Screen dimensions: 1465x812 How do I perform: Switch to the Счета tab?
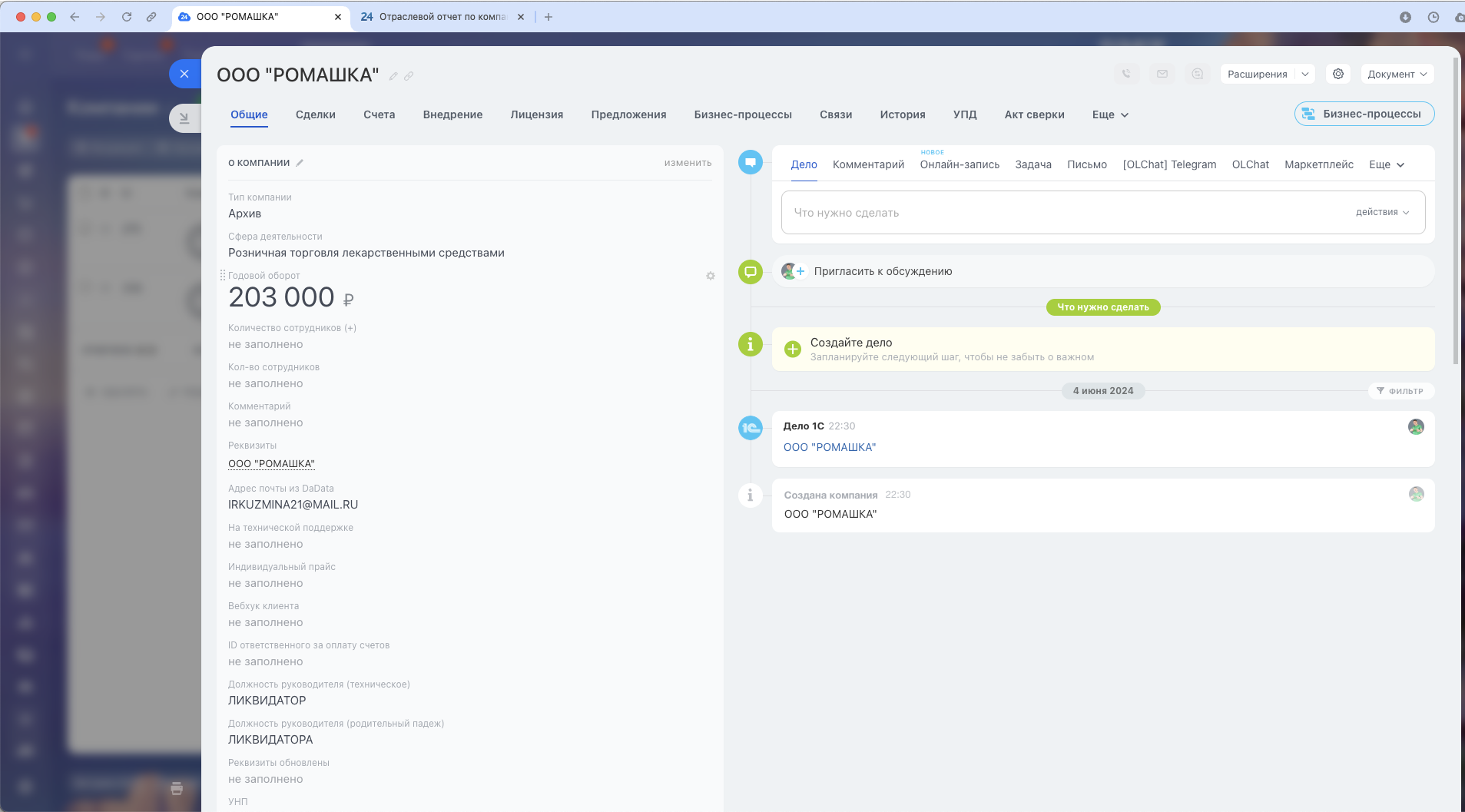pos(380,114)
